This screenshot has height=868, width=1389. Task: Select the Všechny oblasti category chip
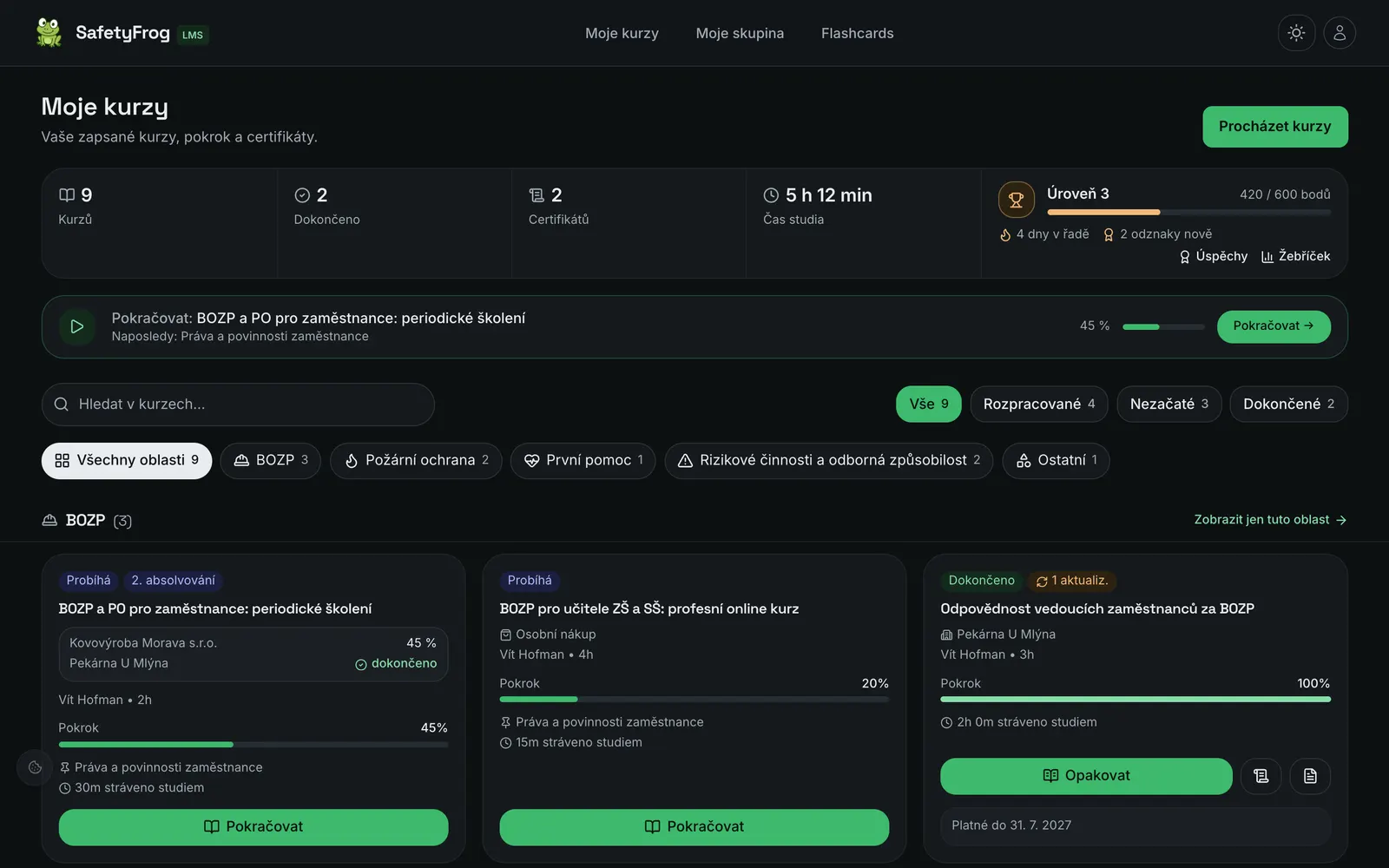click(127, 461)
